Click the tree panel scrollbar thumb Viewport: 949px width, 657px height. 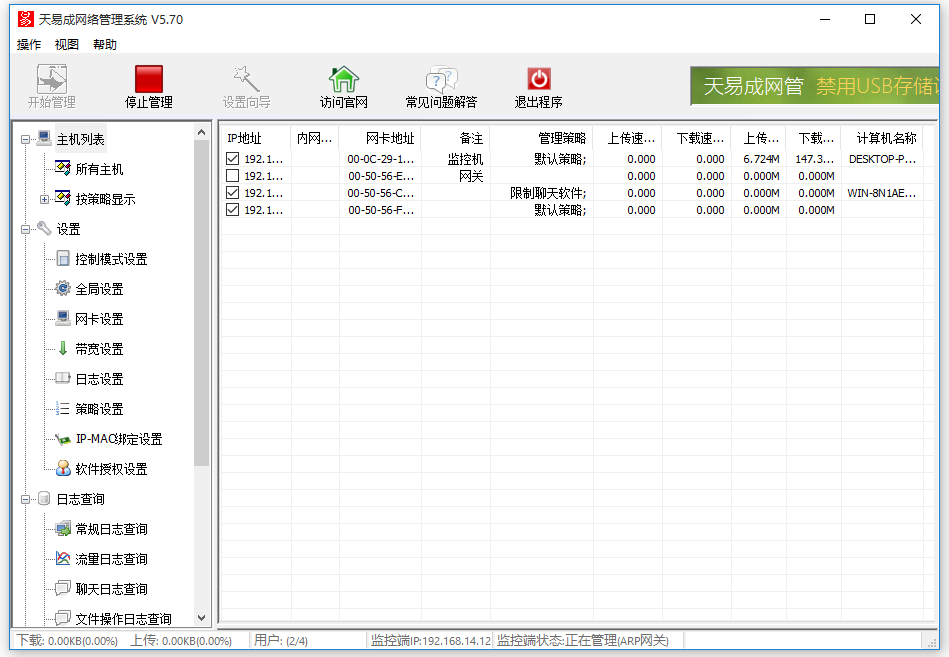pyautogui.click(x=202, y=302)
